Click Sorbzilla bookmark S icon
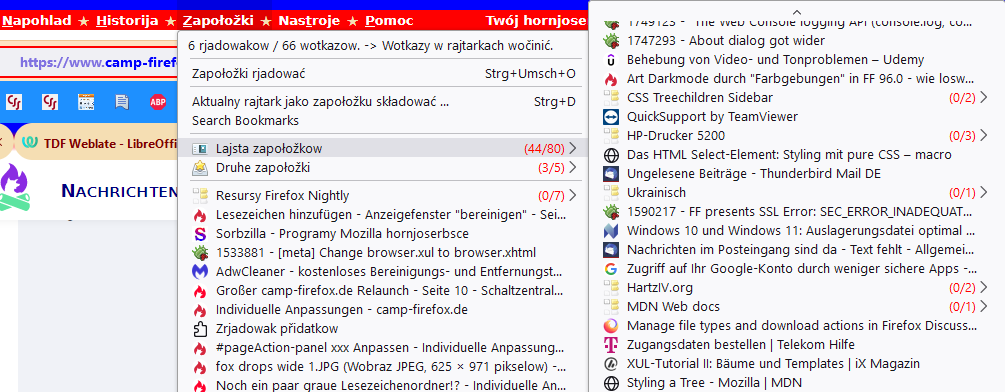 pyautogui.click(x=201, y=233)
